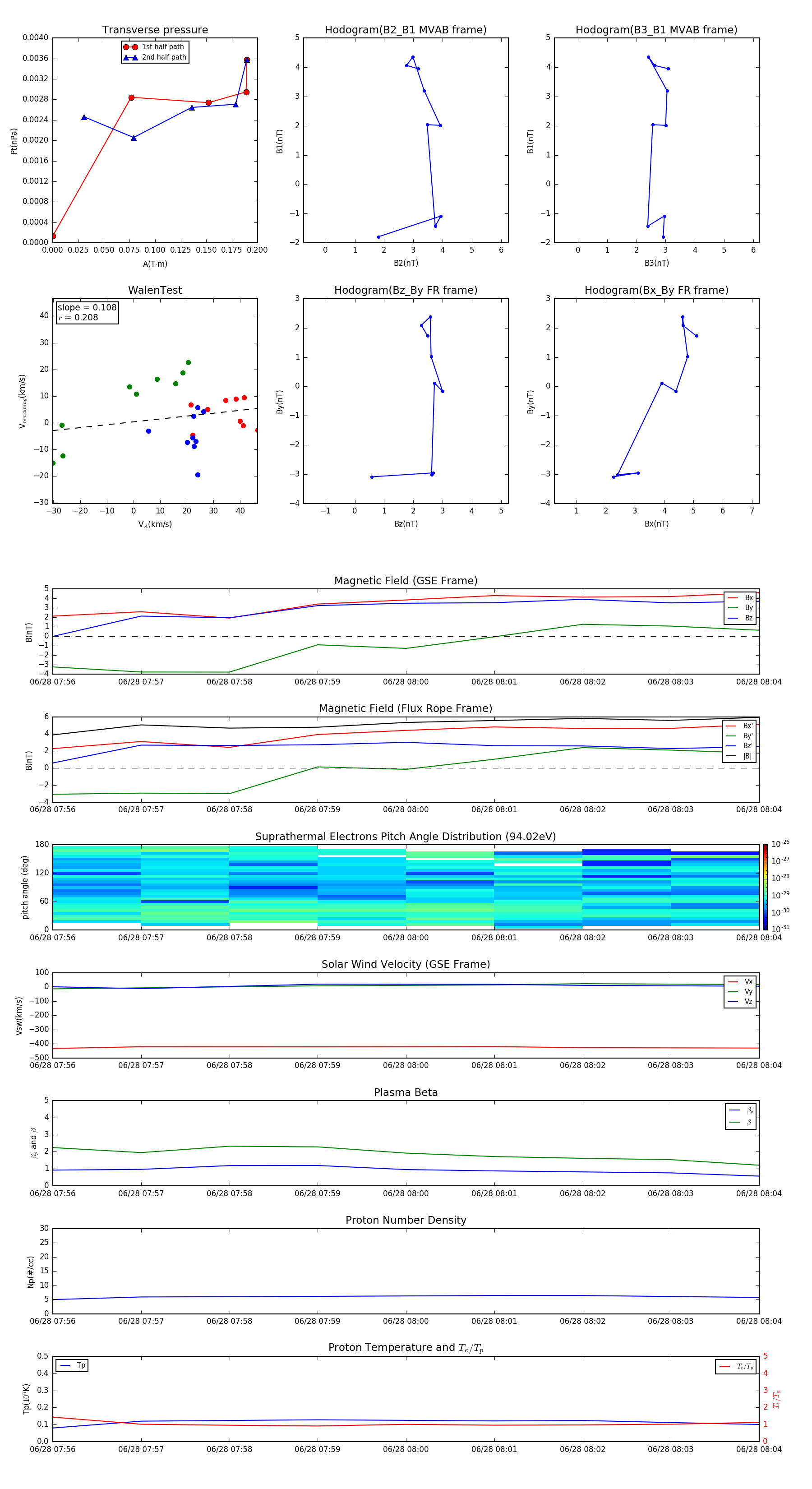Image resolution: width=812 pixels, height=1489 pixels.
Task: Click the '180' tick of pitch angle axis
Action: [42, 845]
